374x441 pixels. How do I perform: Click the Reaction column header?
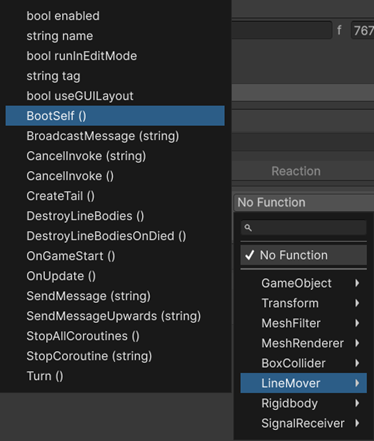tap(296, 171)
